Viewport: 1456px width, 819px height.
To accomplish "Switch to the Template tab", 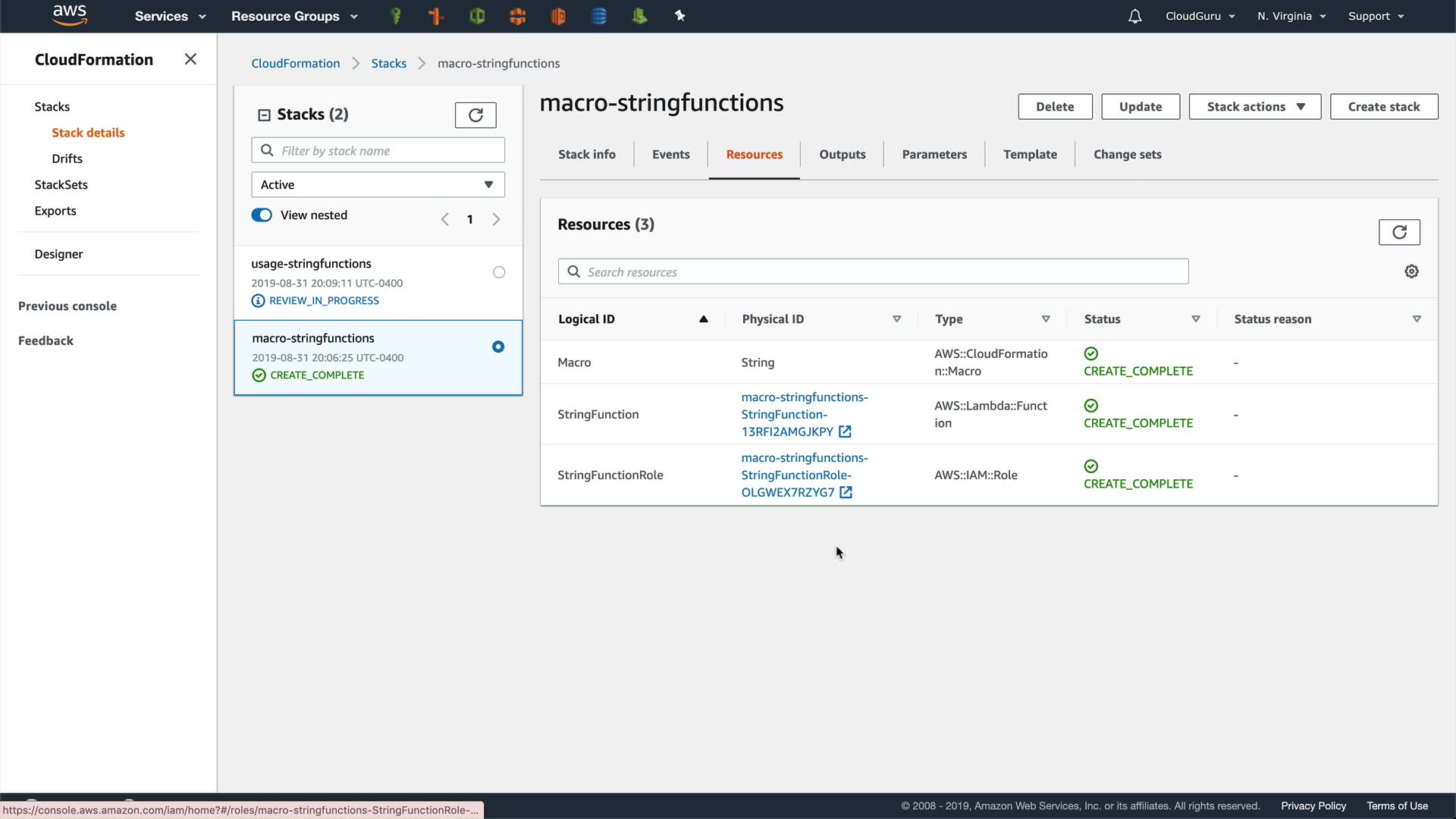I will coord(1029,155).
